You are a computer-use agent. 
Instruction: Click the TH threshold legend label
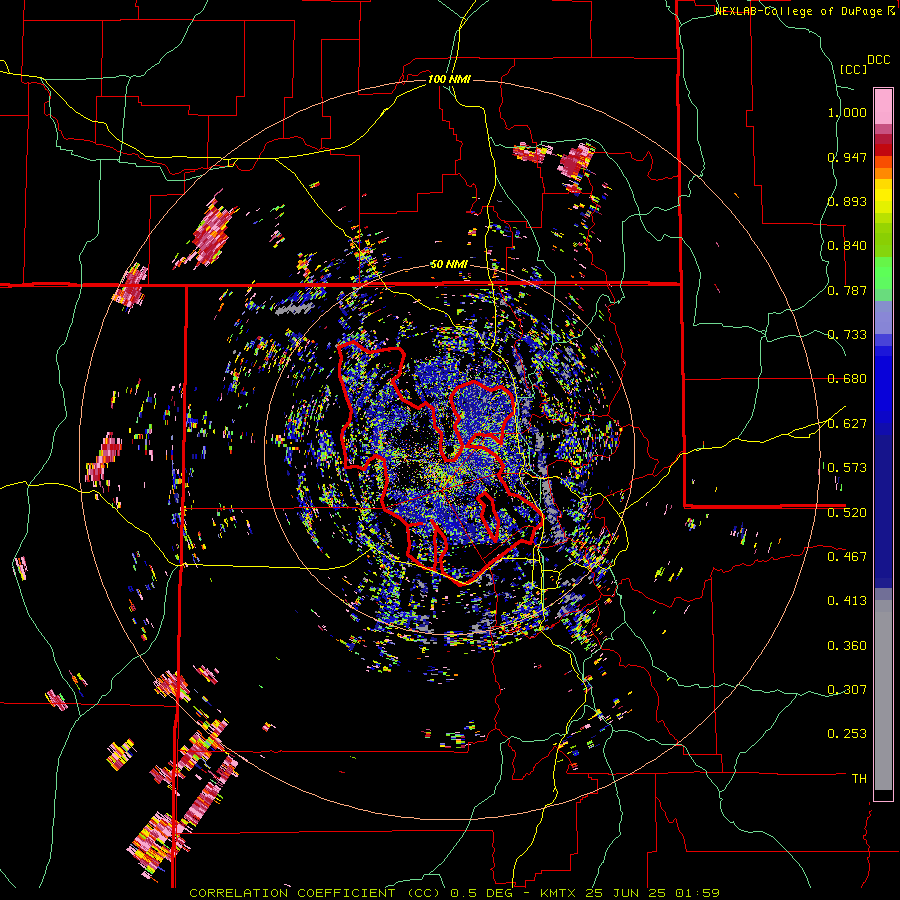[x=859, y=779]
